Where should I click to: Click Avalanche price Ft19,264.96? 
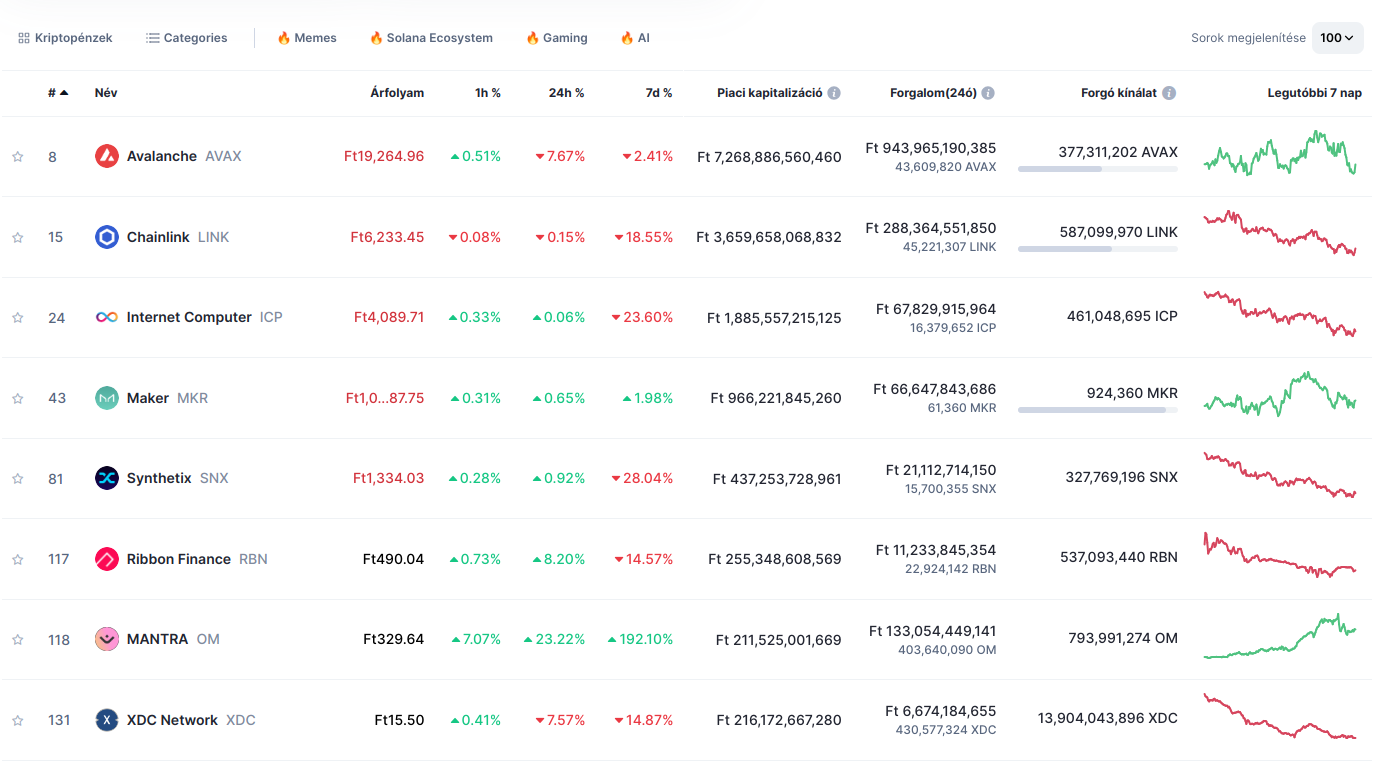coord(384,156)
